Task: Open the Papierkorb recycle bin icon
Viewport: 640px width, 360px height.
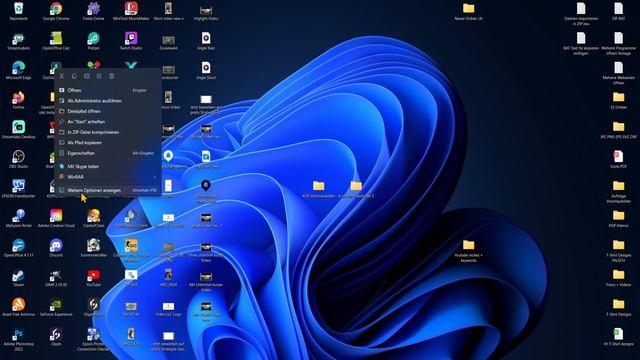Action: tap(18, 11)
